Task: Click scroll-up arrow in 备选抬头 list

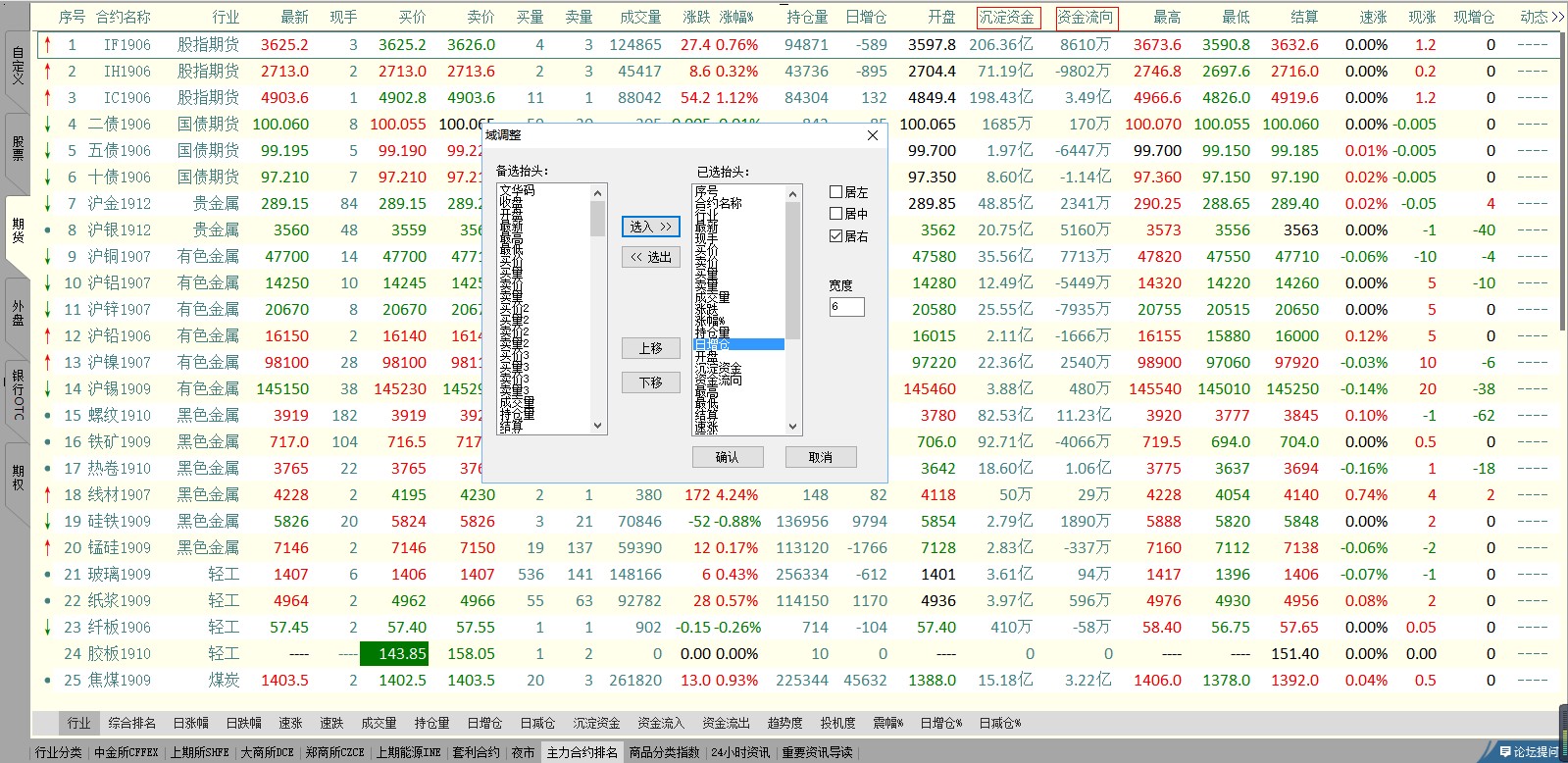Action: 597,192
